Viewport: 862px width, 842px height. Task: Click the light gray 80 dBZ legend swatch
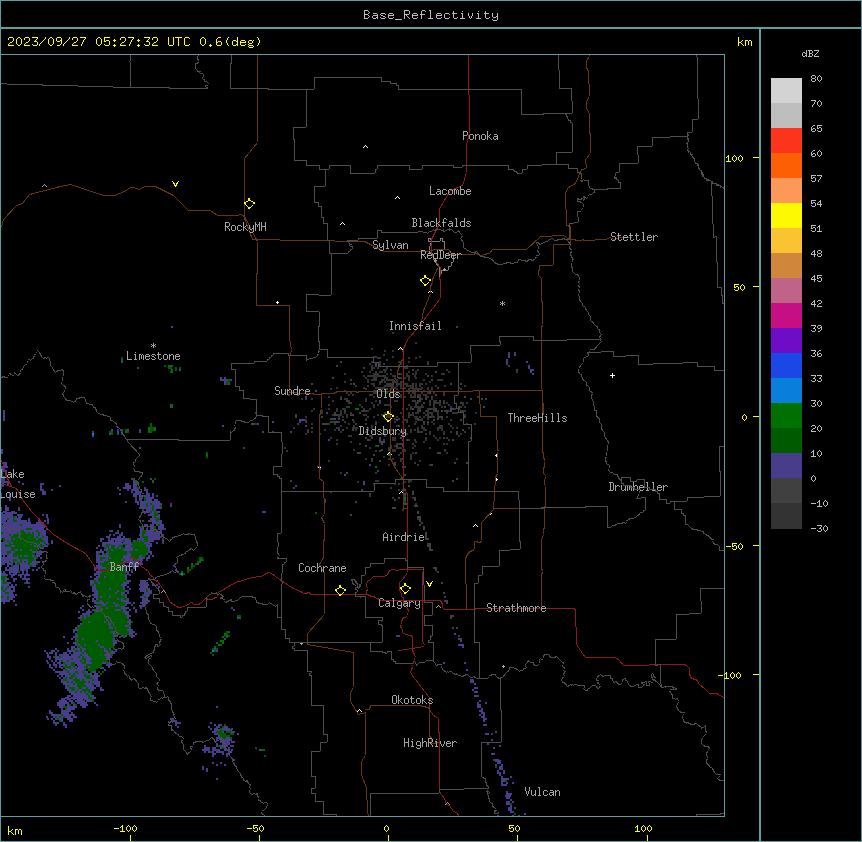tap(786, 91)
